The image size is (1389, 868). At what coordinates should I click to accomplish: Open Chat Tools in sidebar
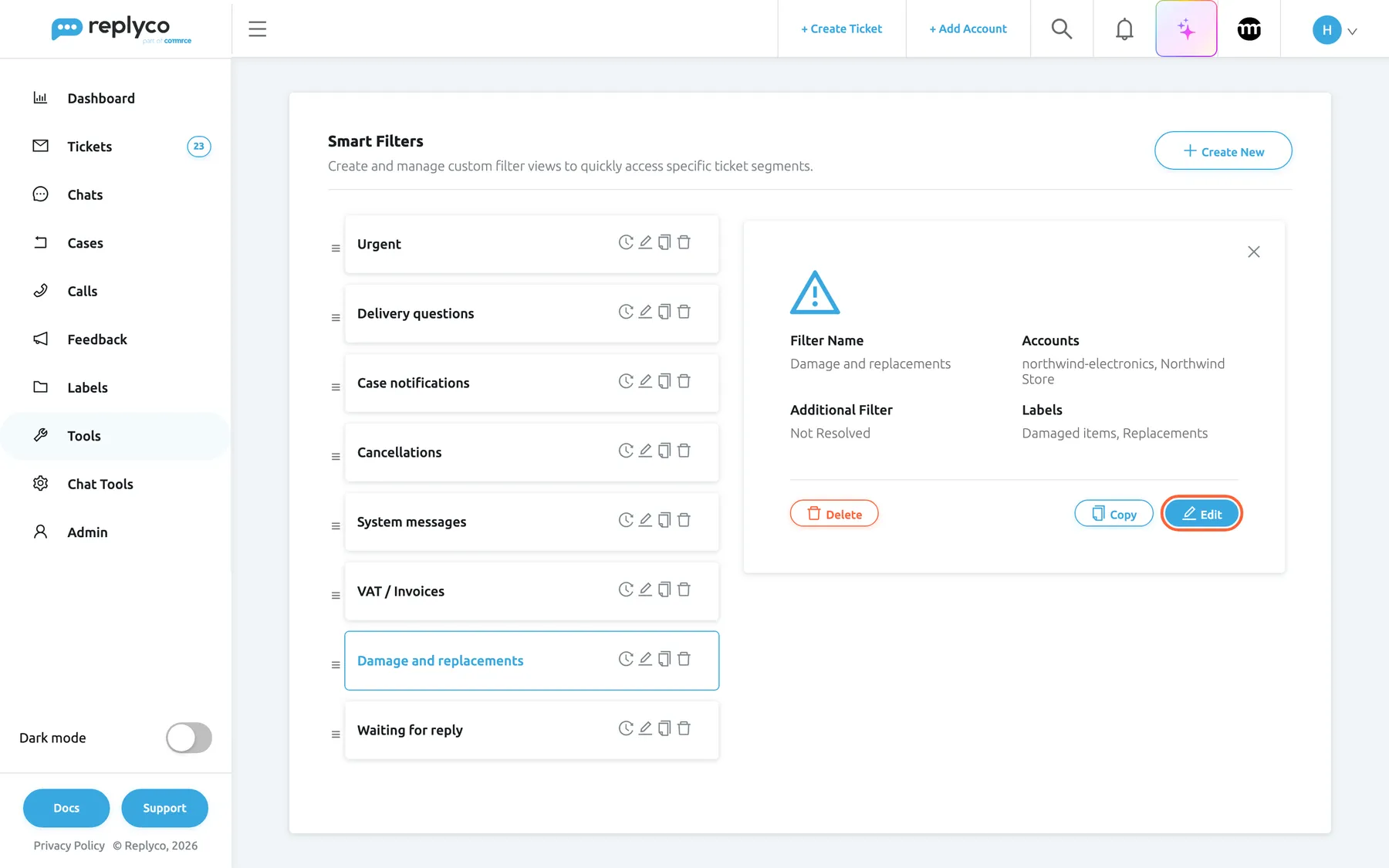(x=100, y=485)
